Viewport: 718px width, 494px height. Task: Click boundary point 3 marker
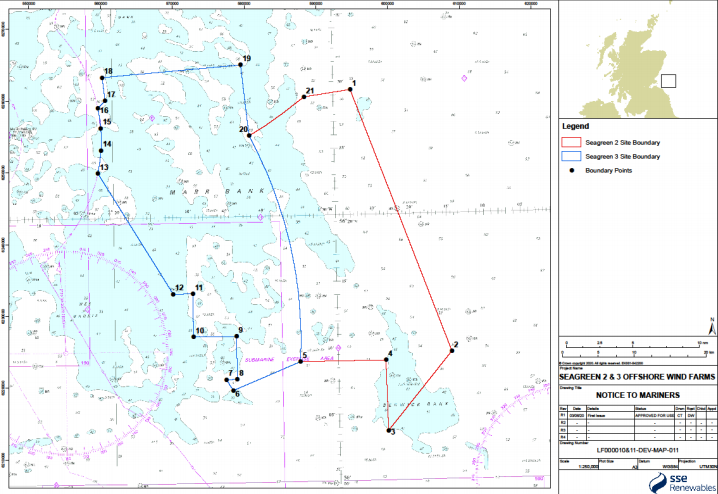point(388,430)
